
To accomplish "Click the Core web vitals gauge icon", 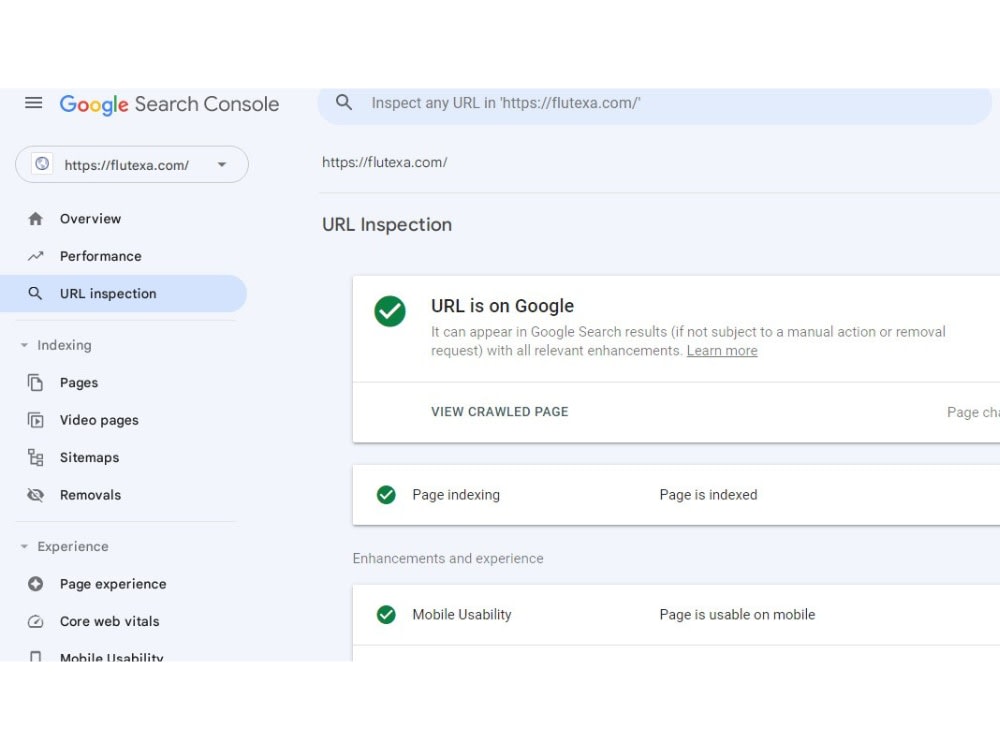I will pyautogui.click(x=36, y=621).
